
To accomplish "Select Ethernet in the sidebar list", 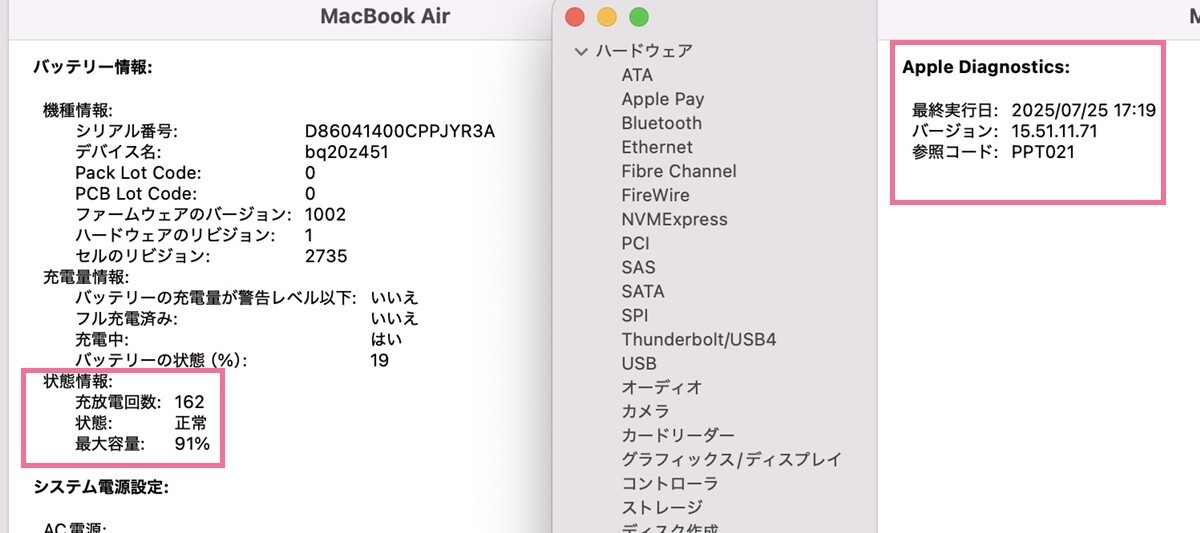I will tap(657, 147).
